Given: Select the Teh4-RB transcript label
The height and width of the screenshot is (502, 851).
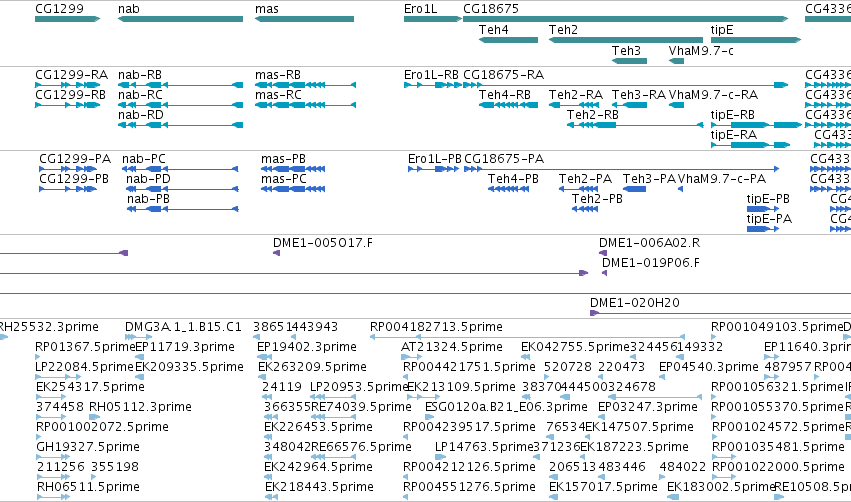Looking at the screenshot, I should click(505, 95).
